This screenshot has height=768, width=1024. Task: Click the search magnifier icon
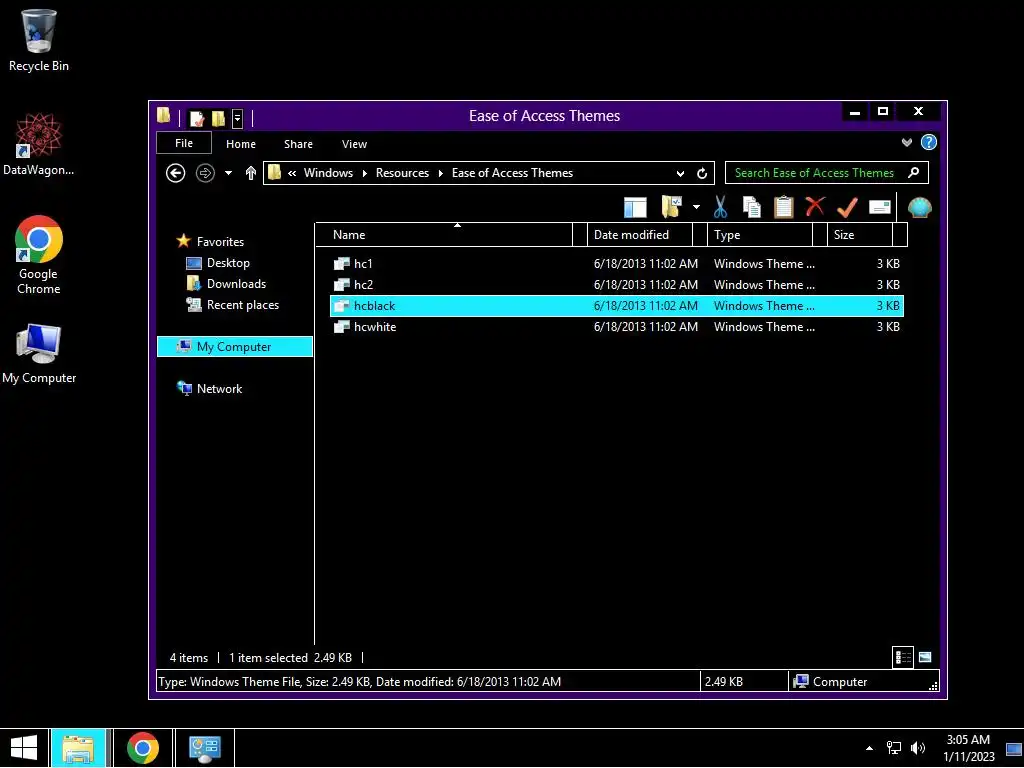click(x=914, y=172)
